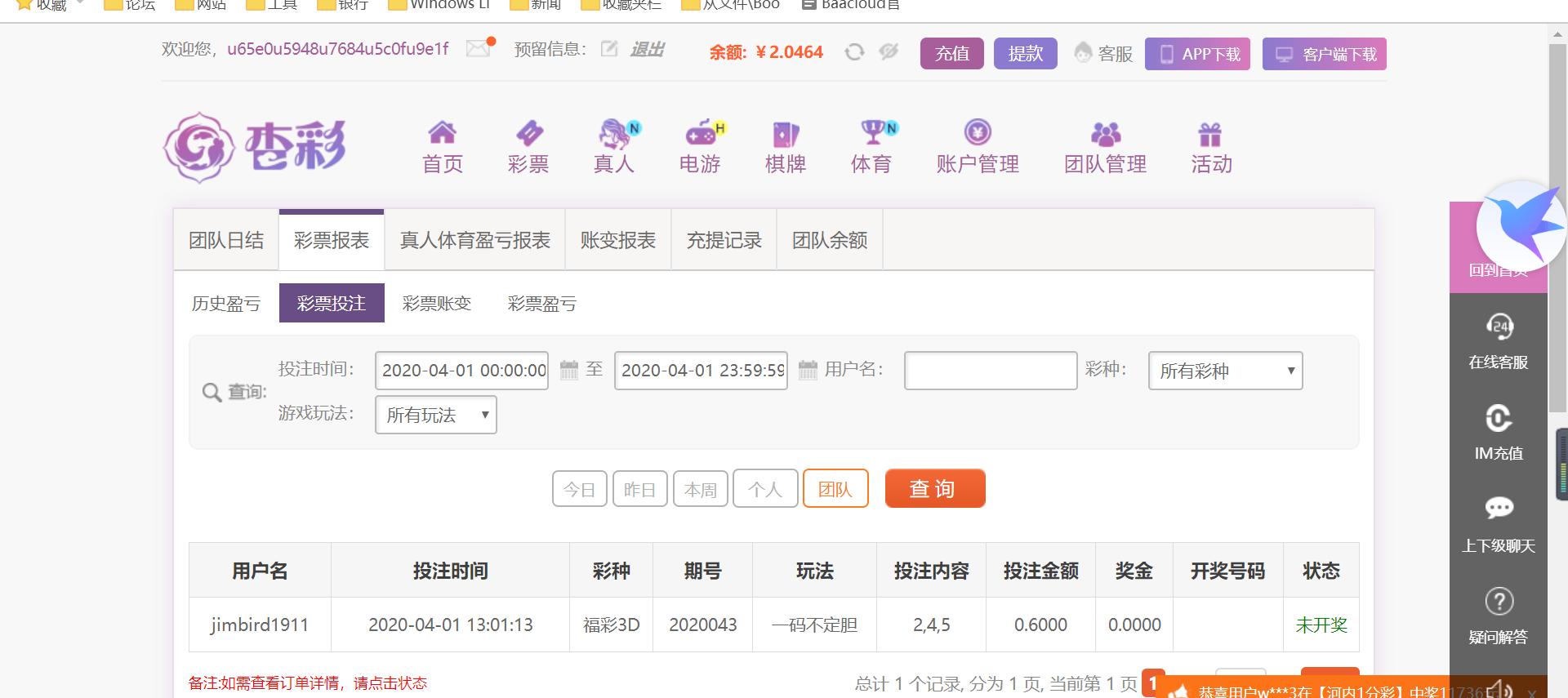Open the start date calendar icon

pos(569,370)
